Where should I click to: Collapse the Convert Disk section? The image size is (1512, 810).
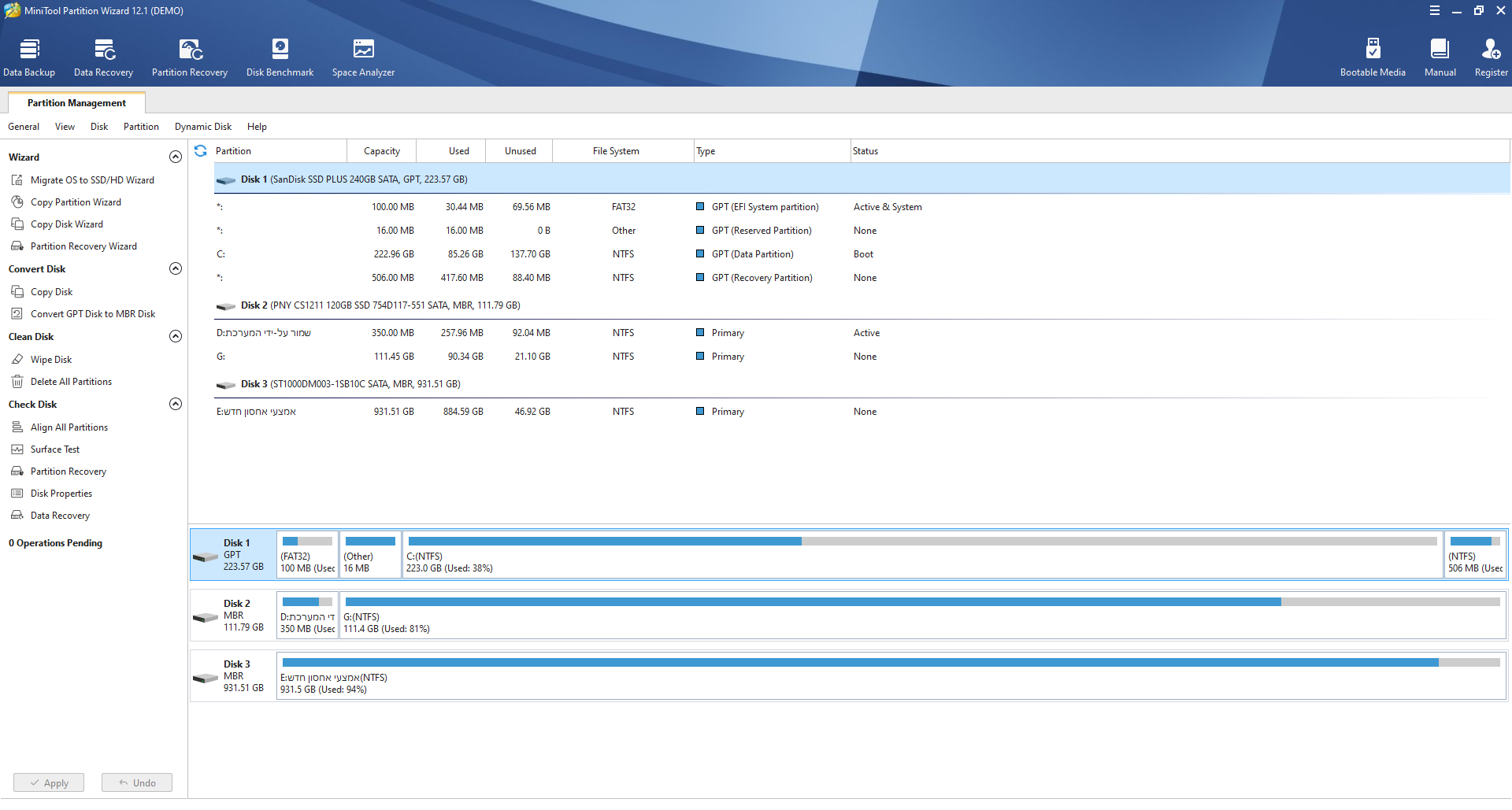point(176,269)
